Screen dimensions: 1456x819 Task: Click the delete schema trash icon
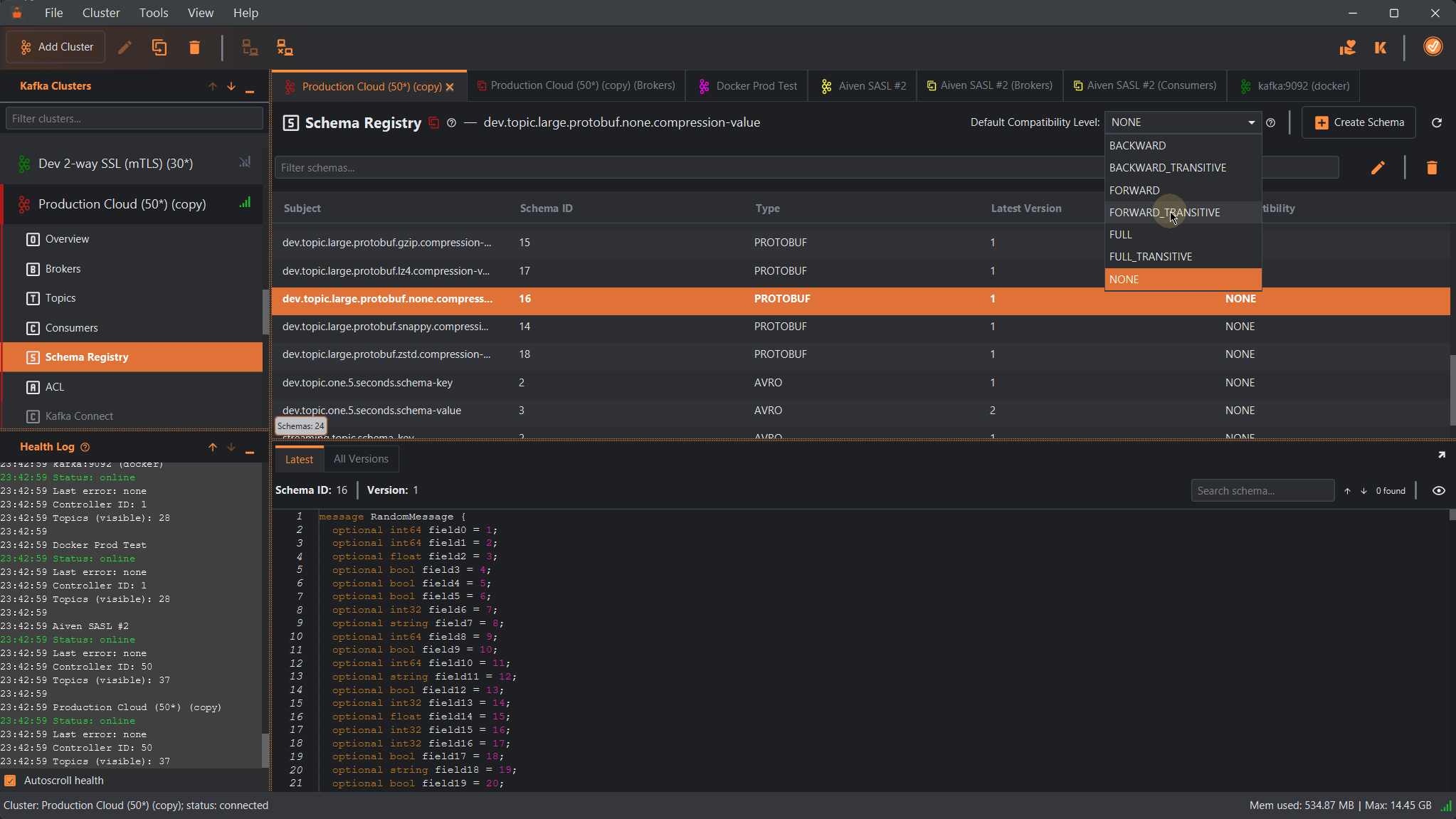point(1432,168)
